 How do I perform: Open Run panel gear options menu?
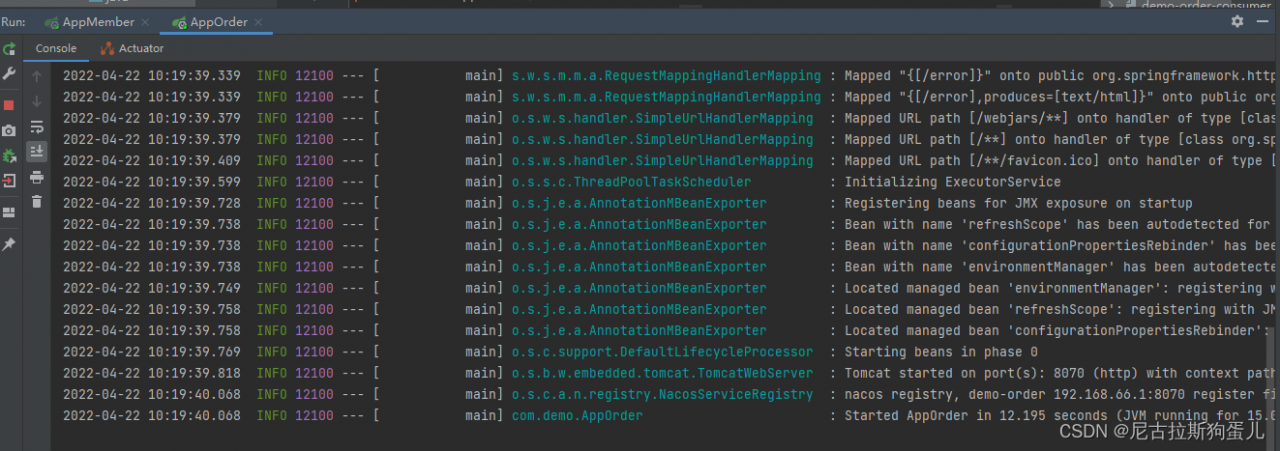point(1237,21)
